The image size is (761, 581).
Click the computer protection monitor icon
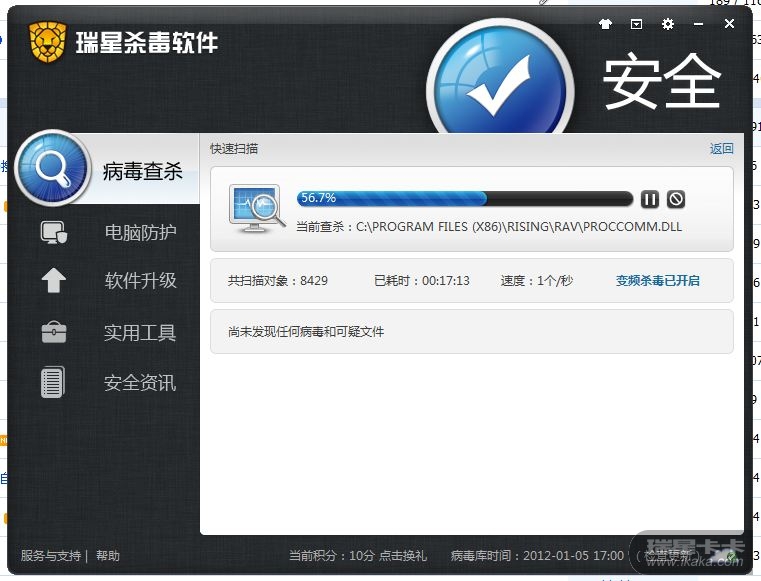point(54,232)
